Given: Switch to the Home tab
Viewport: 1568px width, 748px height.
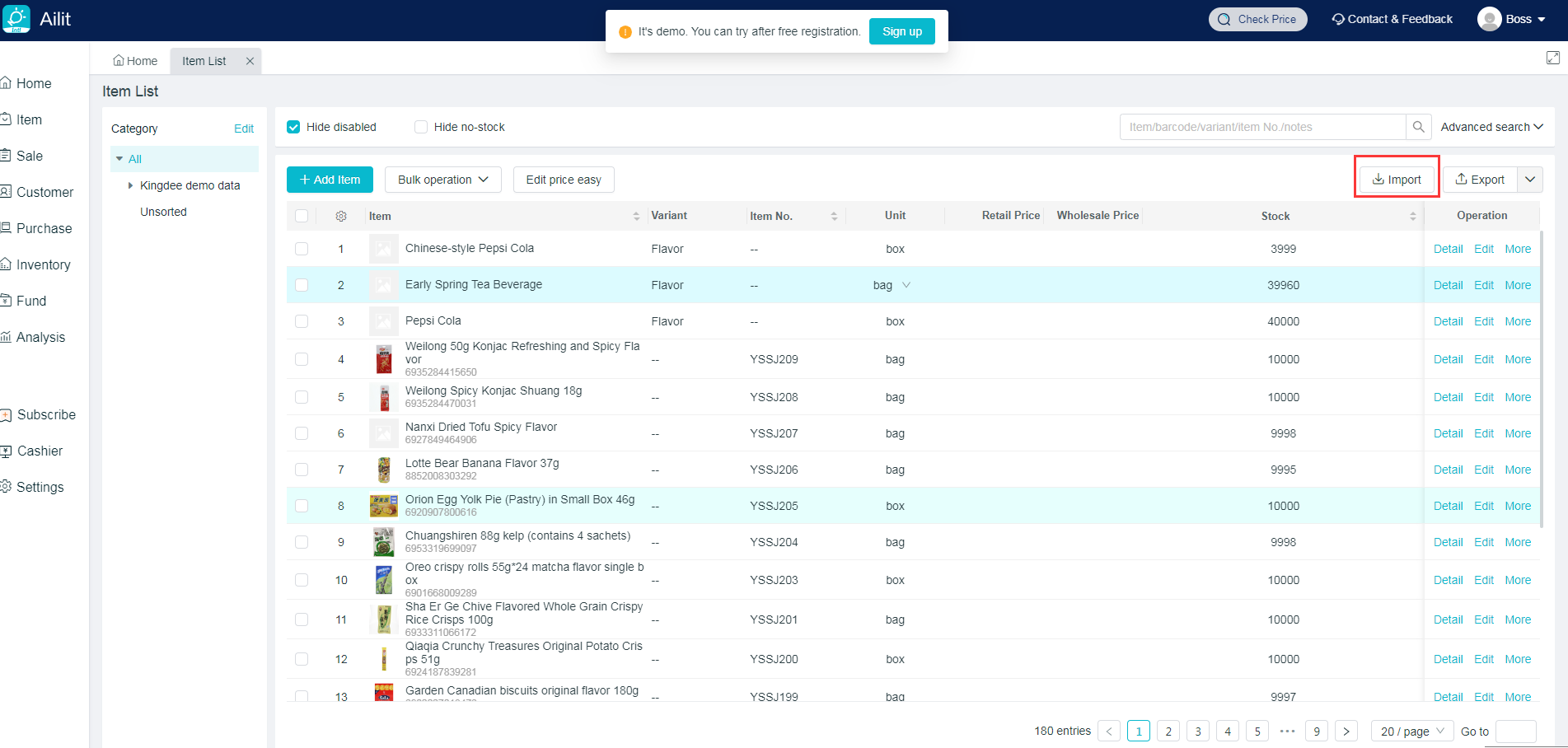Looking at the screenshot, I should pos(135,61).
